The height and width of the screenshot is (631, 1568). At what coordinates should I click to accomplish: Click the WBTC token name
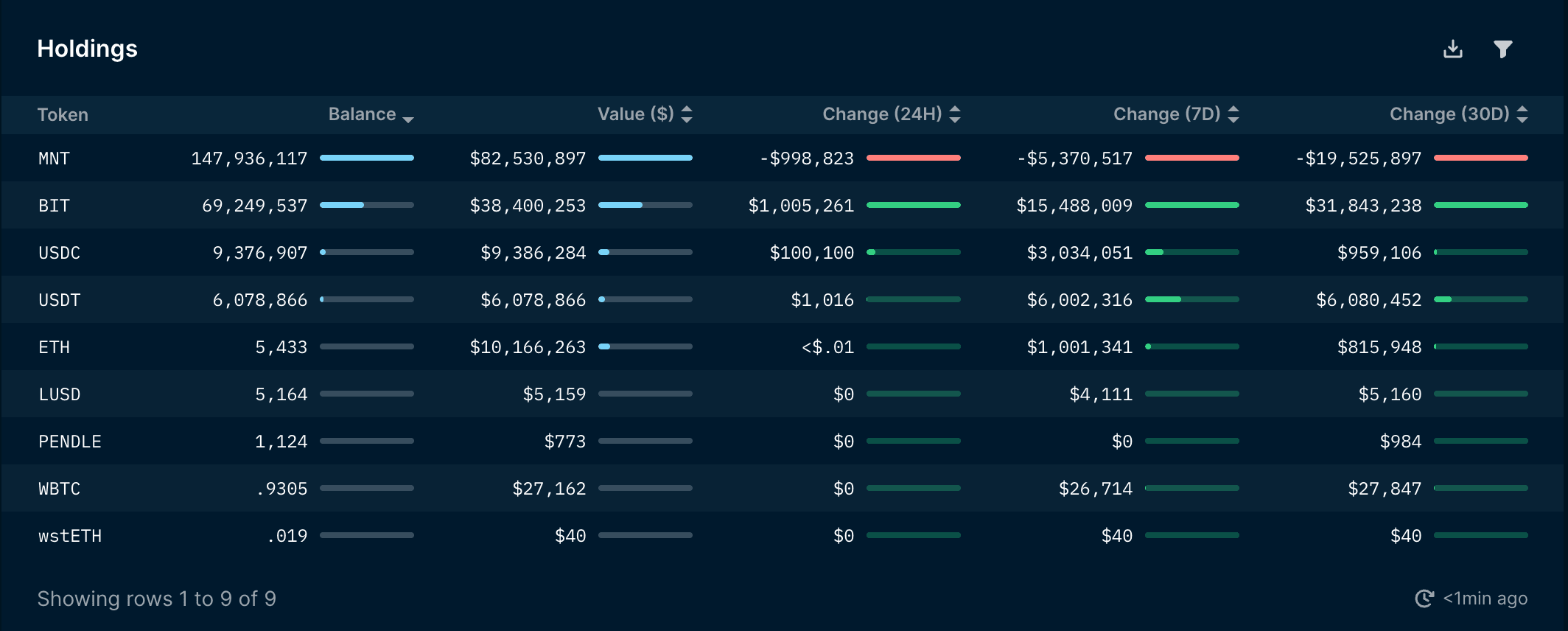coord(59,489)
